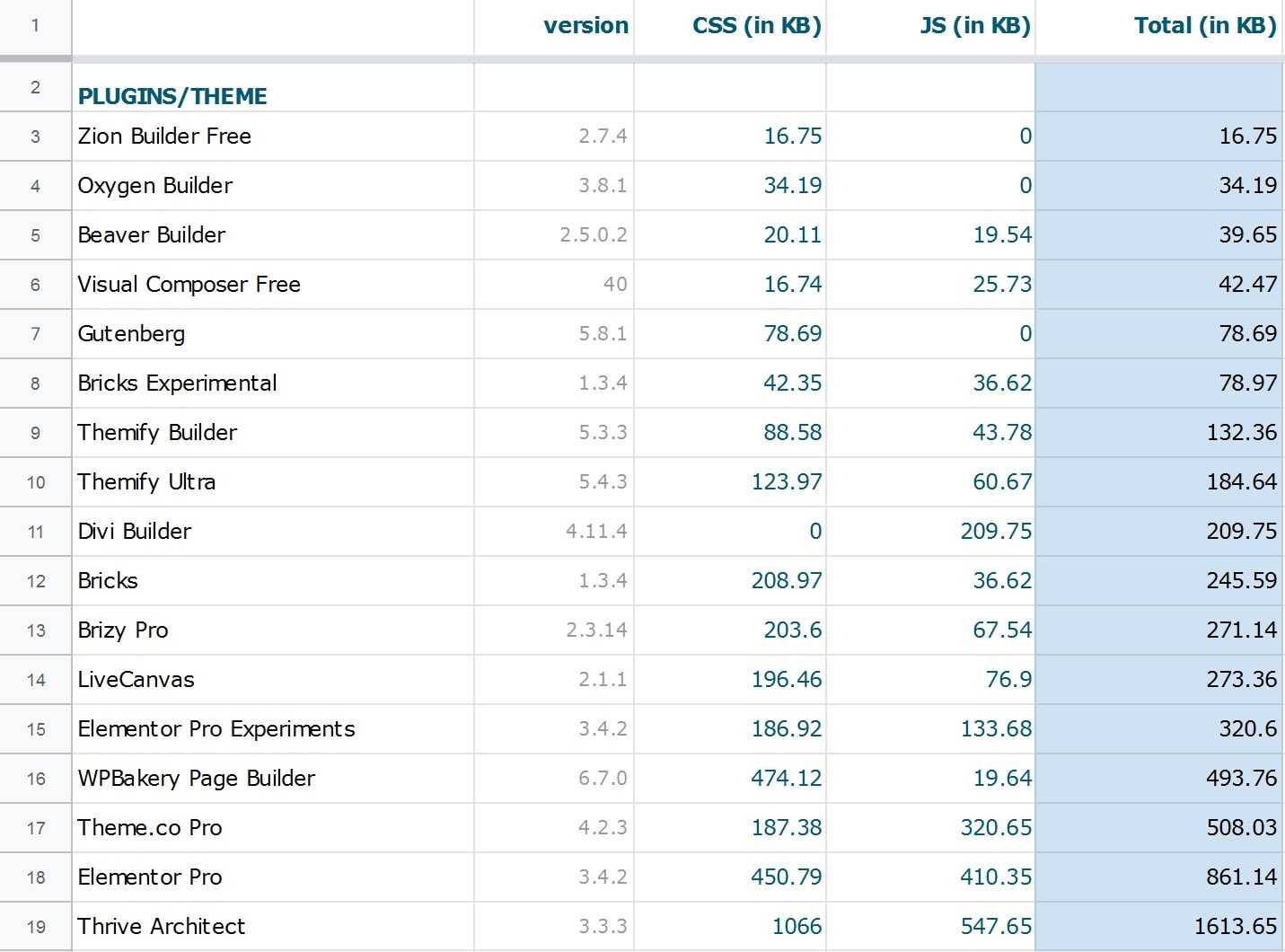
Task: Select the 'Themify Ultra' cell
Action: pyautogui.click(x=273, y=482)
